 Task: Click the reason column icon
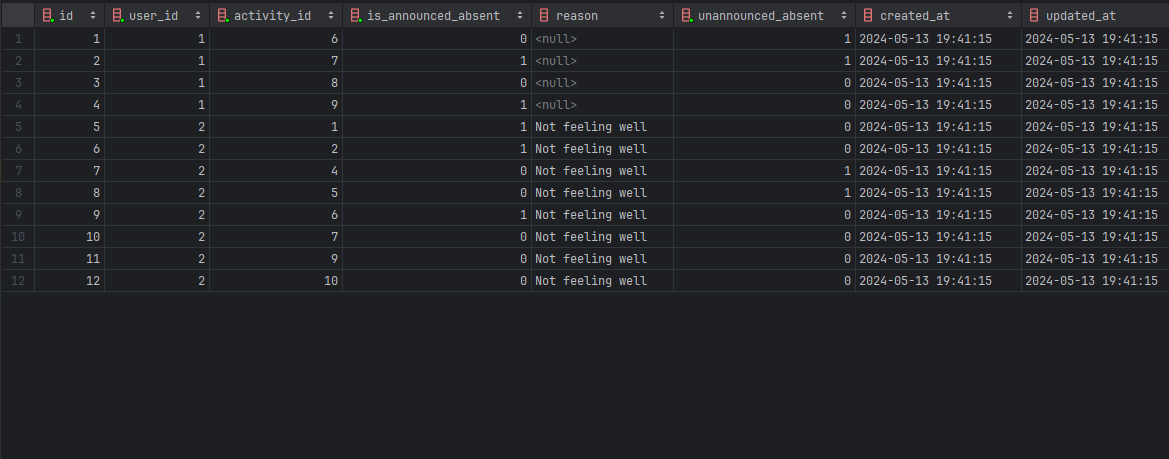(x=544, y=16)
